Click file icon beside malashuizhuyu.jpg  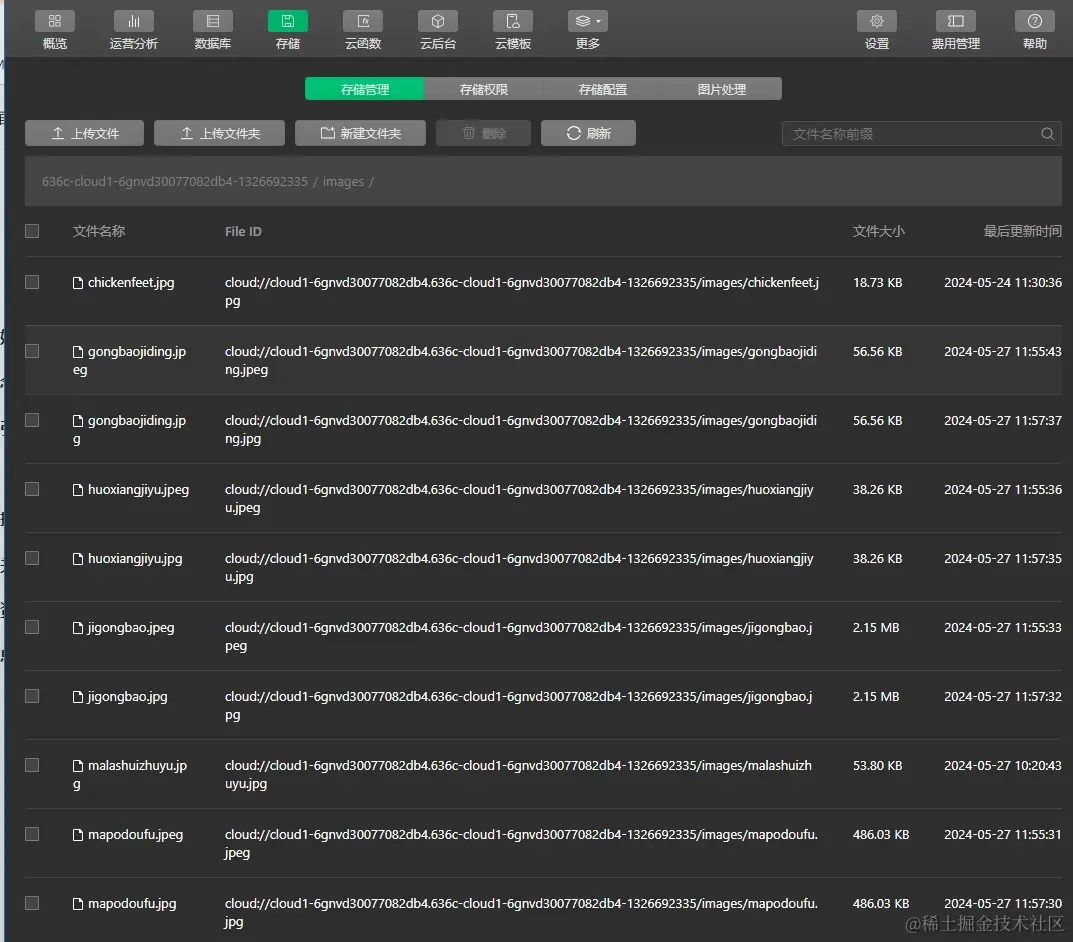pyautogui.click(x=78, y=766)
